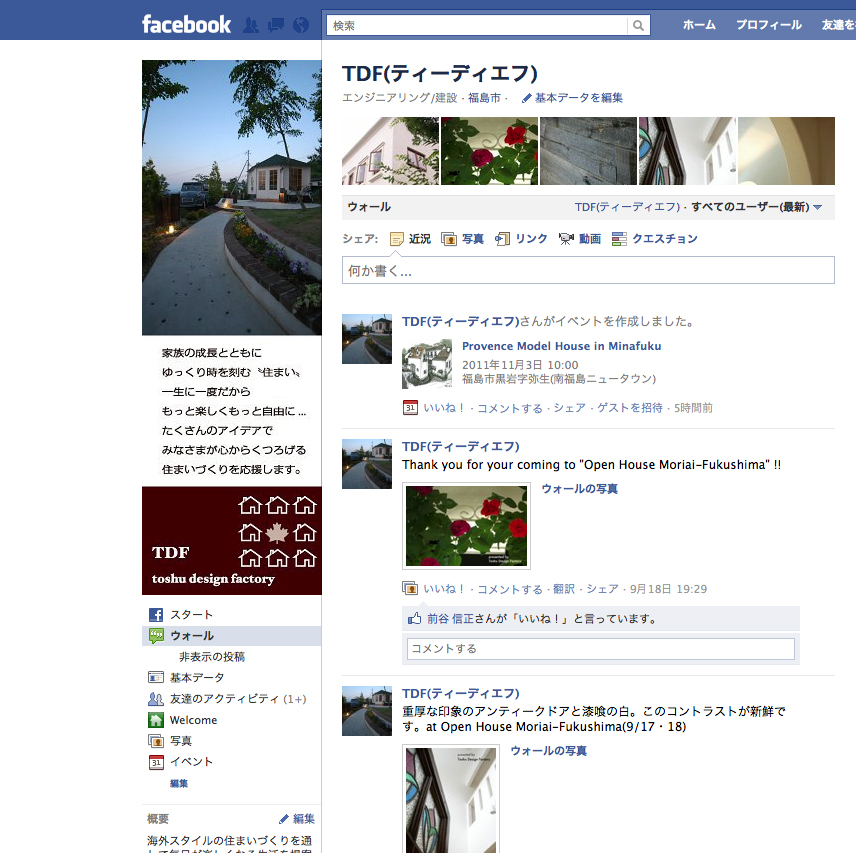Open the arched ceiling thumbnail in strip
856x853 pixels.
786,151
